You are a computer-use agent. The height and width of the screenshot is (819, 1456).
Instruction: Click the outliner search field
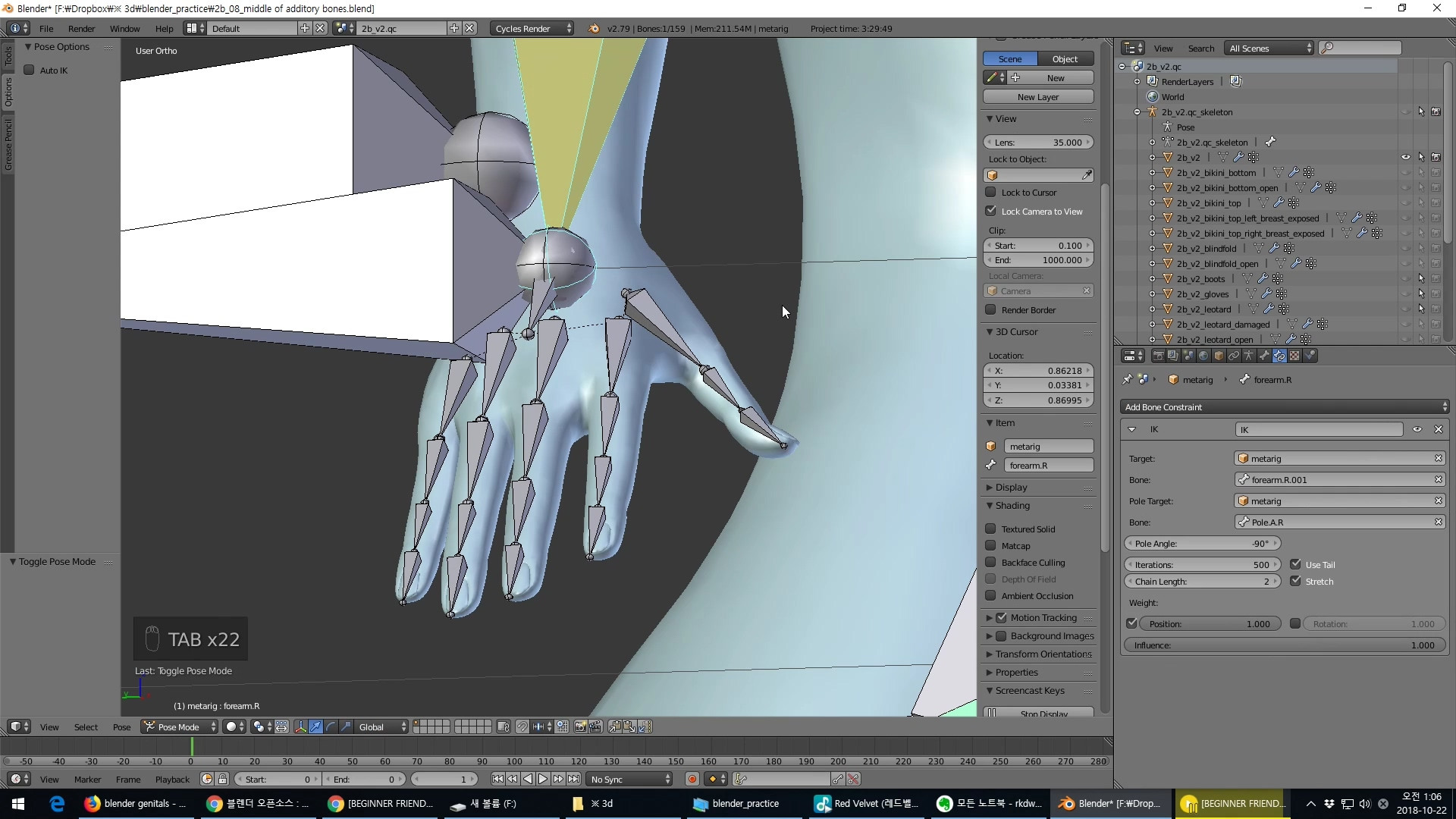1360,48
